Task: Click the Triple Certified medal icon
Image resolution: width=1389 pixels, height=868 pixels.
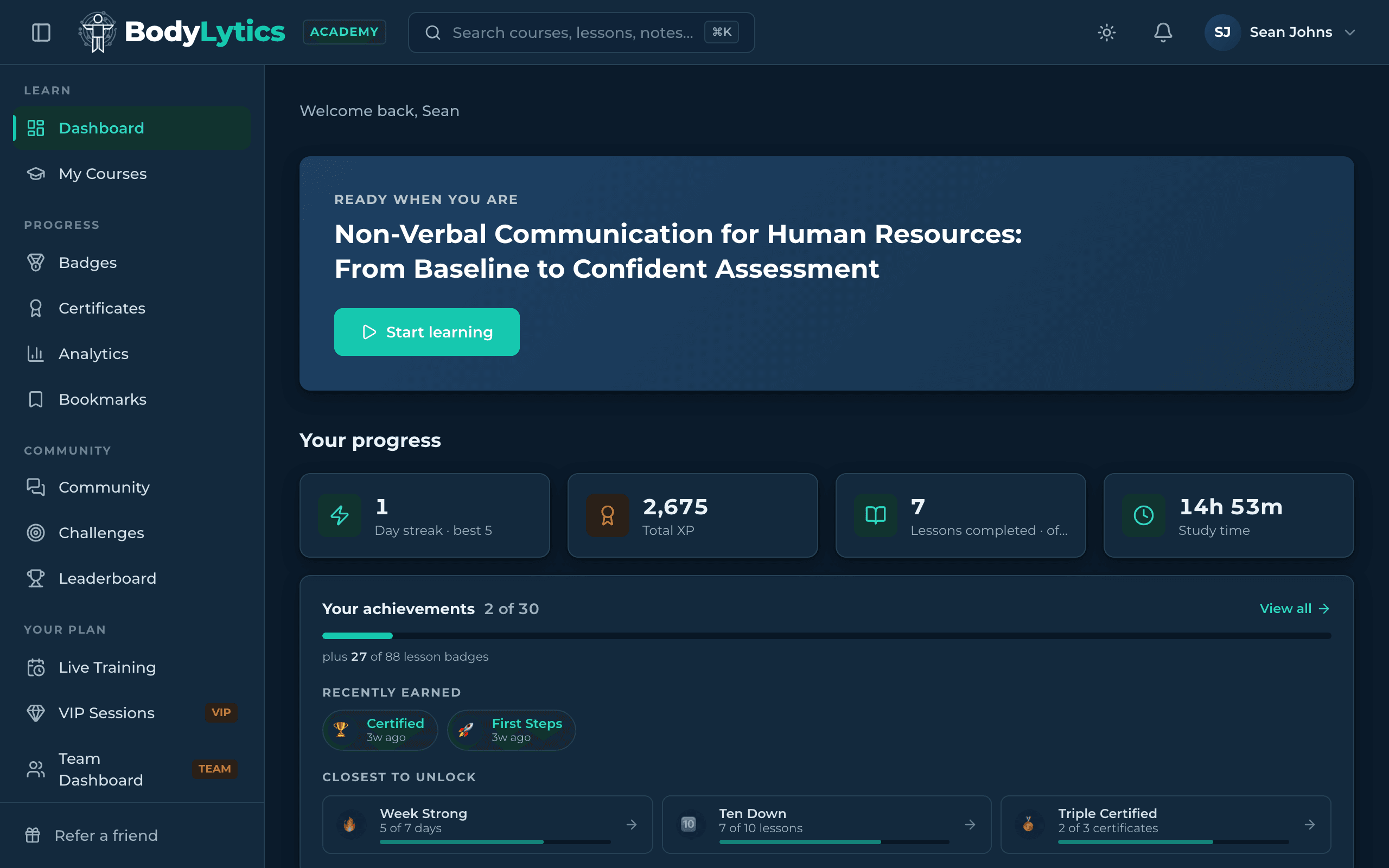Action: point(1028,825)
